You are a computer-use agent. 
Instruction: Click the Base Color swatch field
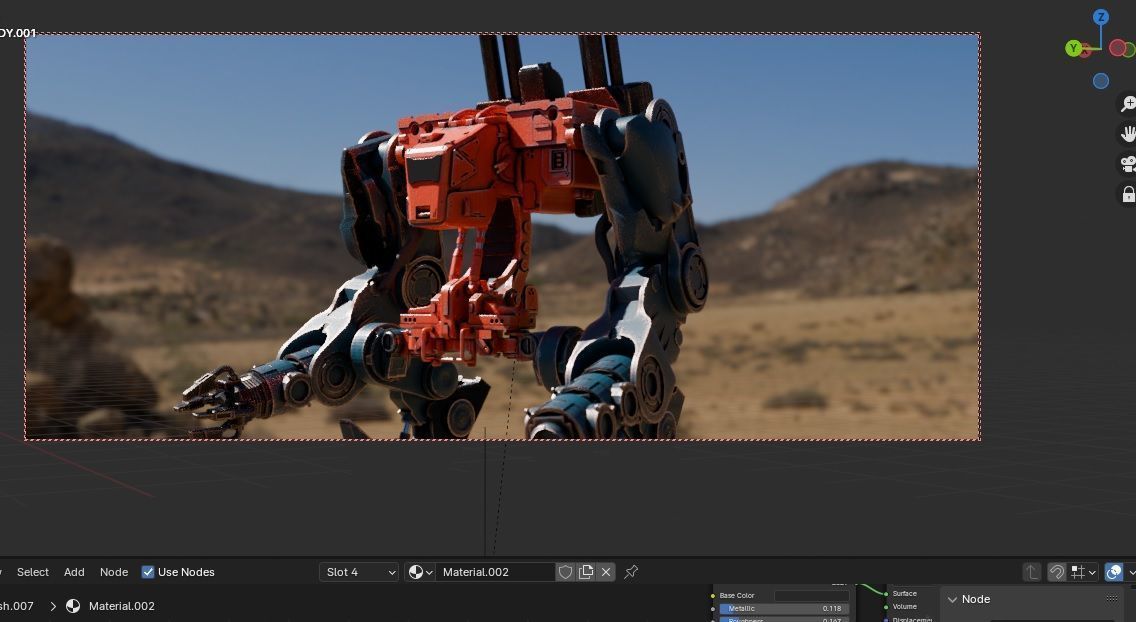811,595
